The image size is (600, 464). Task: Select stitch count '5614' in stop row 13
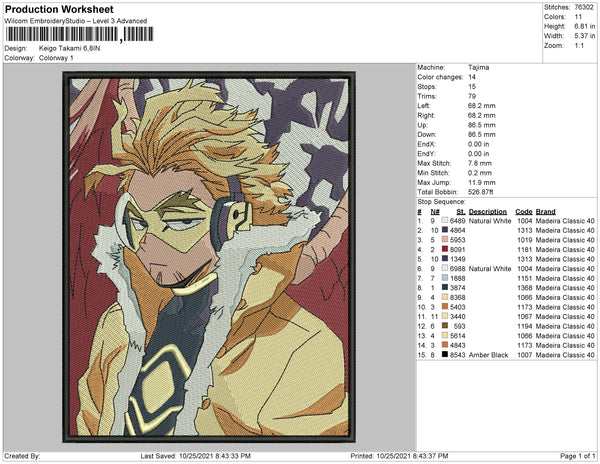pos(458,335)
